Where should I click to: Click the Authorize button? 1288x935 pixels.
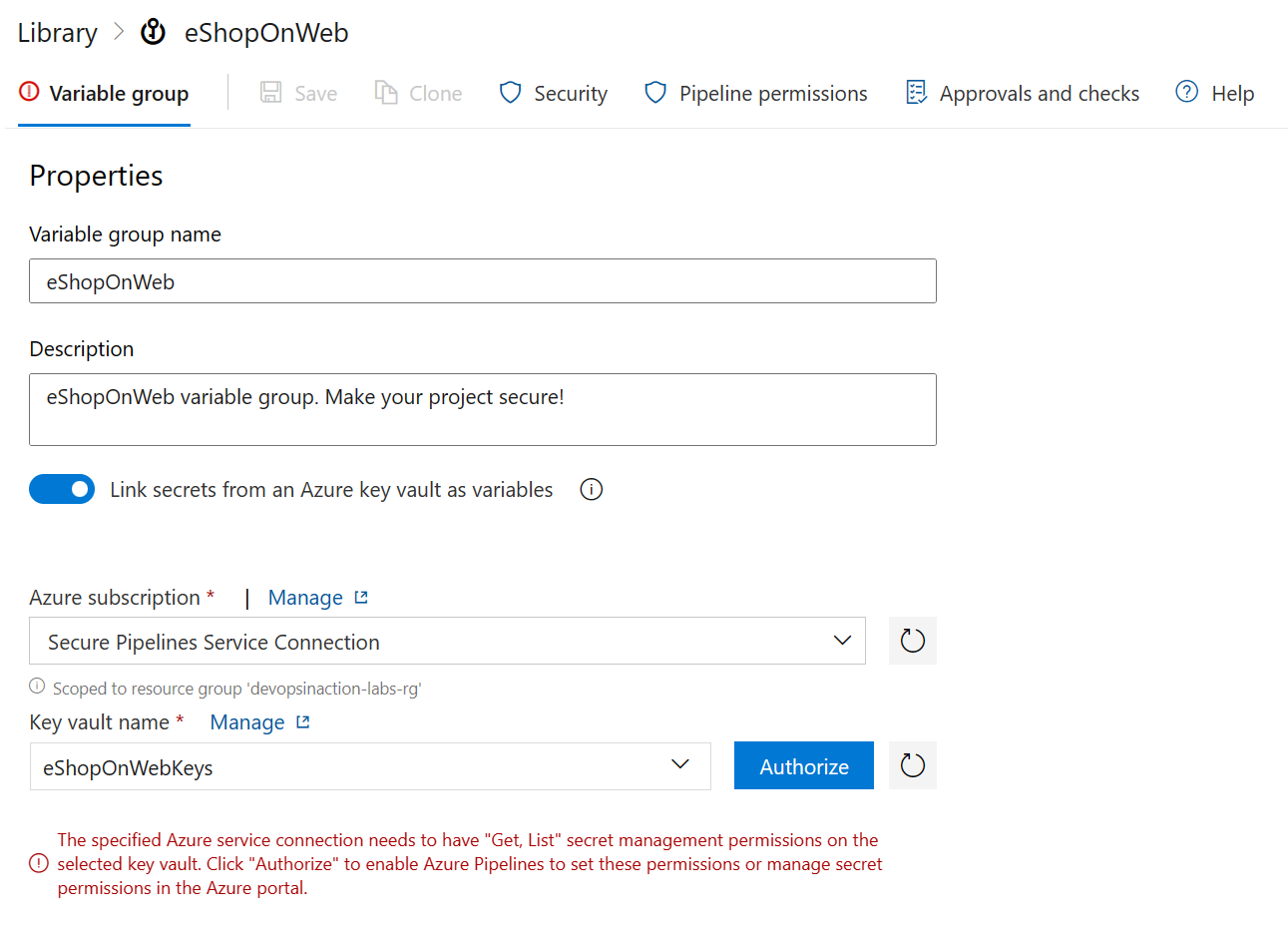coord(803,765)
